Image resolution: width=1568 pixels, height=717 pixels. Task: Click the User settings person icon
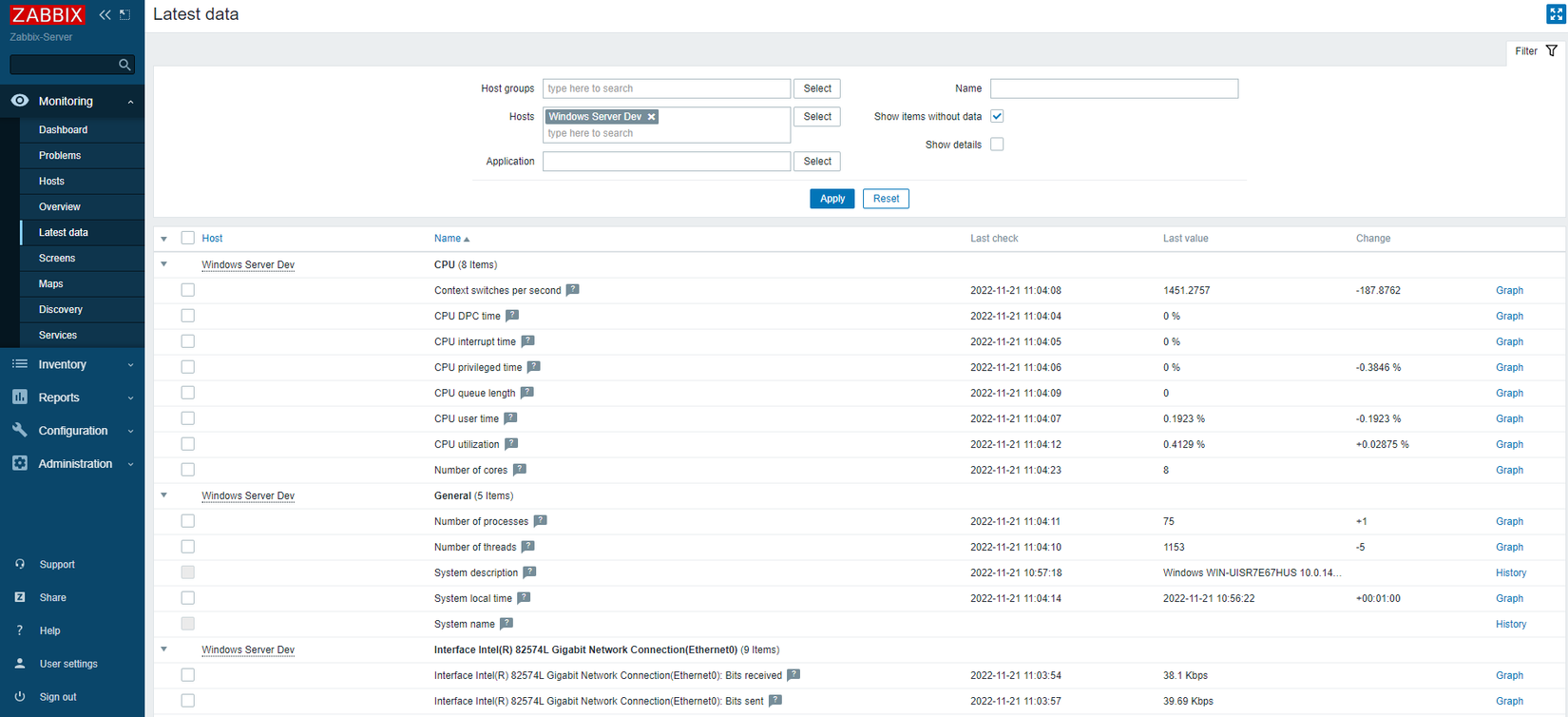(20, 664)
